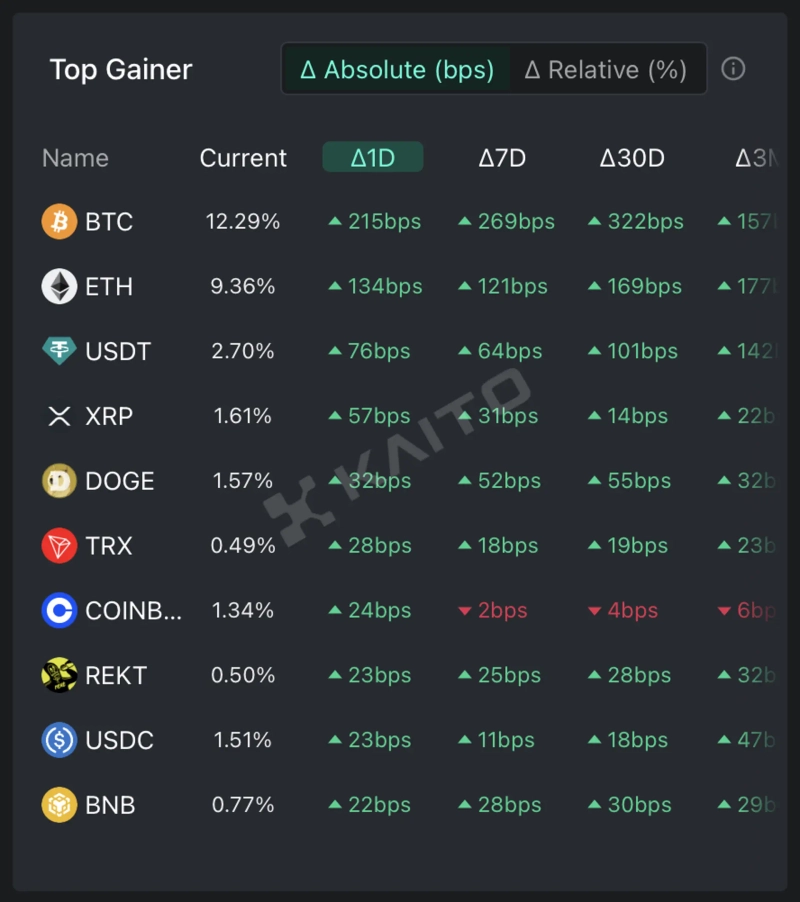Click the Coinbase logo icon
The image size is (800, 902).
click(x=59, y=610)
